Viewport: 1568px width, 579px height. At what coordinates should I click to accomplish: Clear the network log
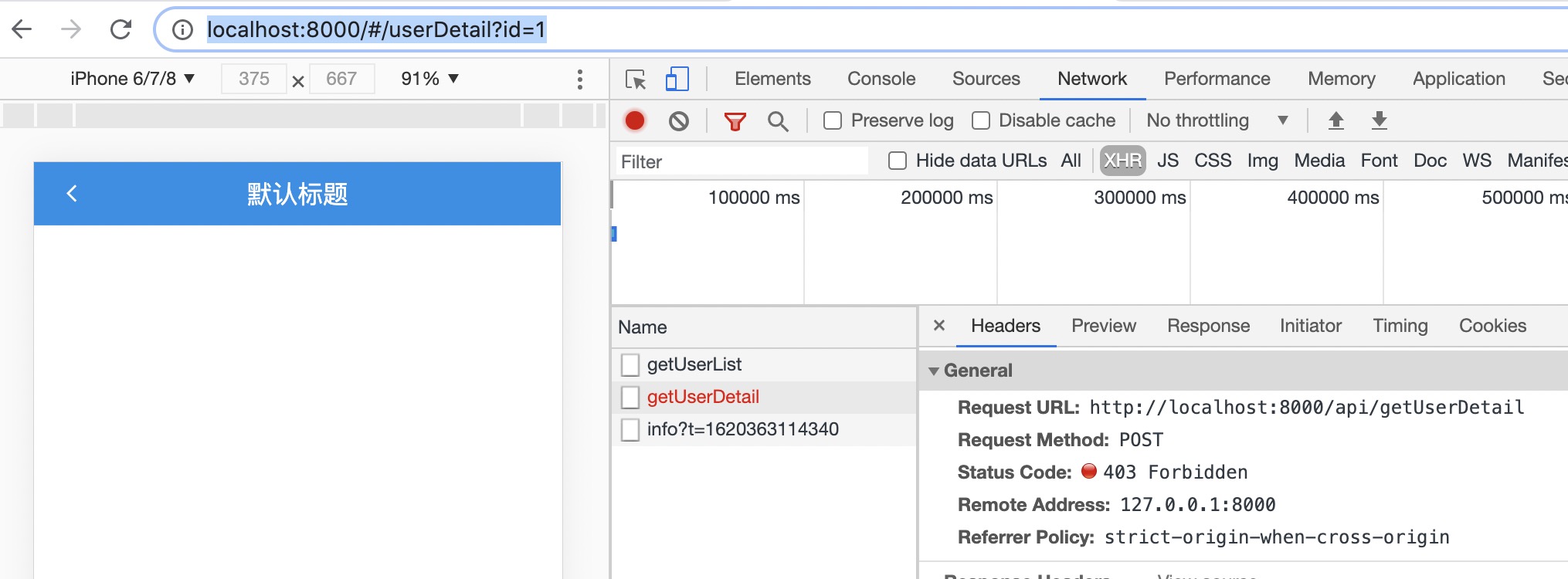click(679, 121)
